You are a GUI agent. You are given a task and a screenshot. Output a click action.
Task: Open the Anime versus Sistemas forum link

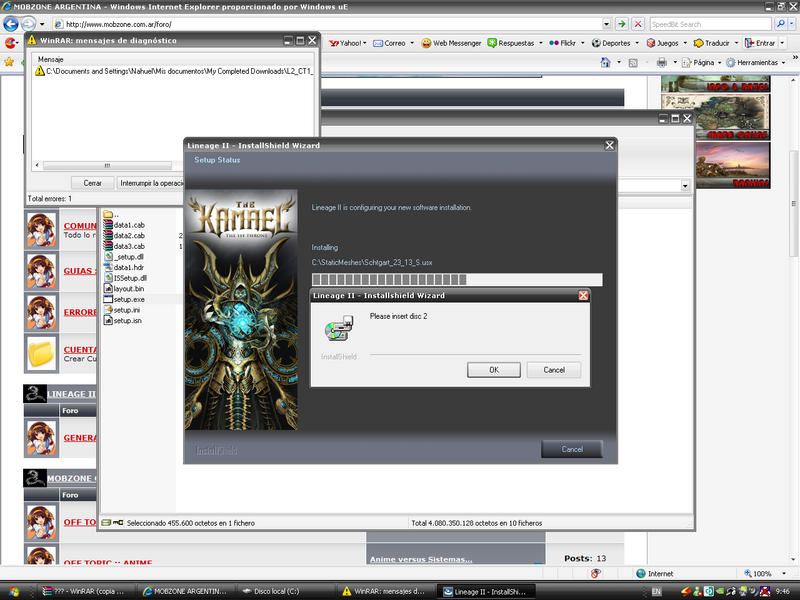pyautogui.click(x=420, y=559)
